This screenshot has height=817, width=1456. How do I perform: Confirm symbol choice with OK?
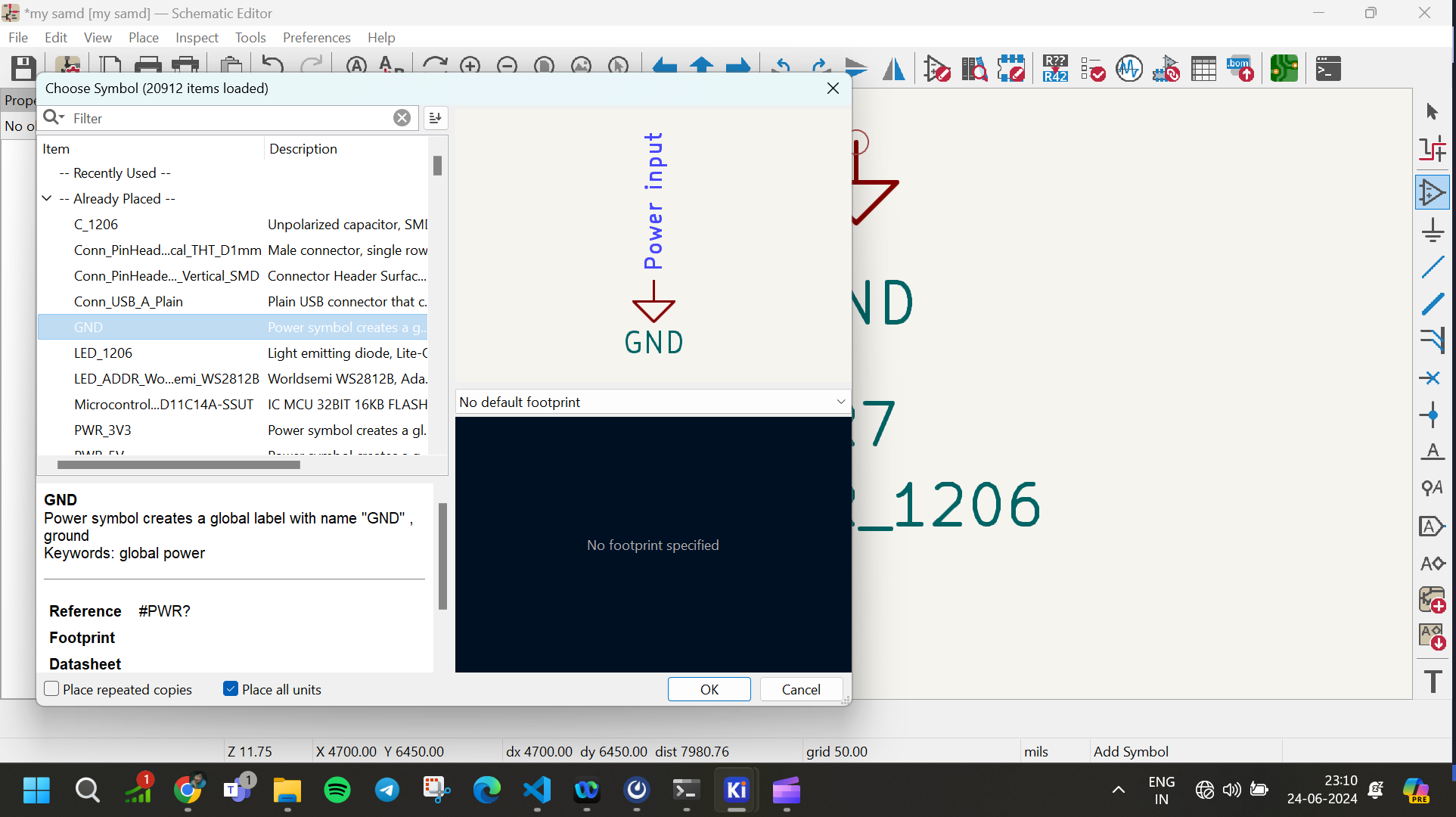(x=709, y=689)
